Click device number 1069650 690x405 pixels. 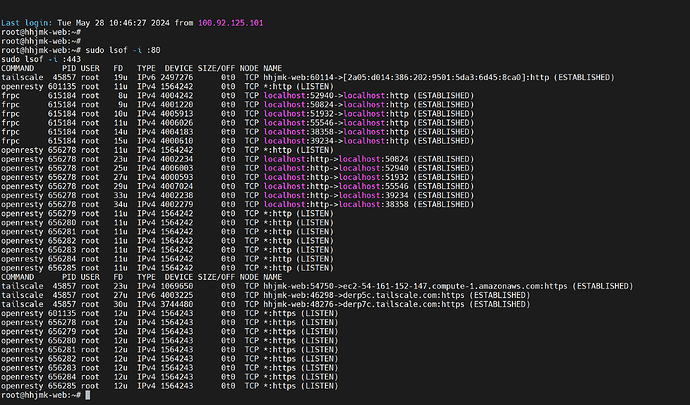176,286
